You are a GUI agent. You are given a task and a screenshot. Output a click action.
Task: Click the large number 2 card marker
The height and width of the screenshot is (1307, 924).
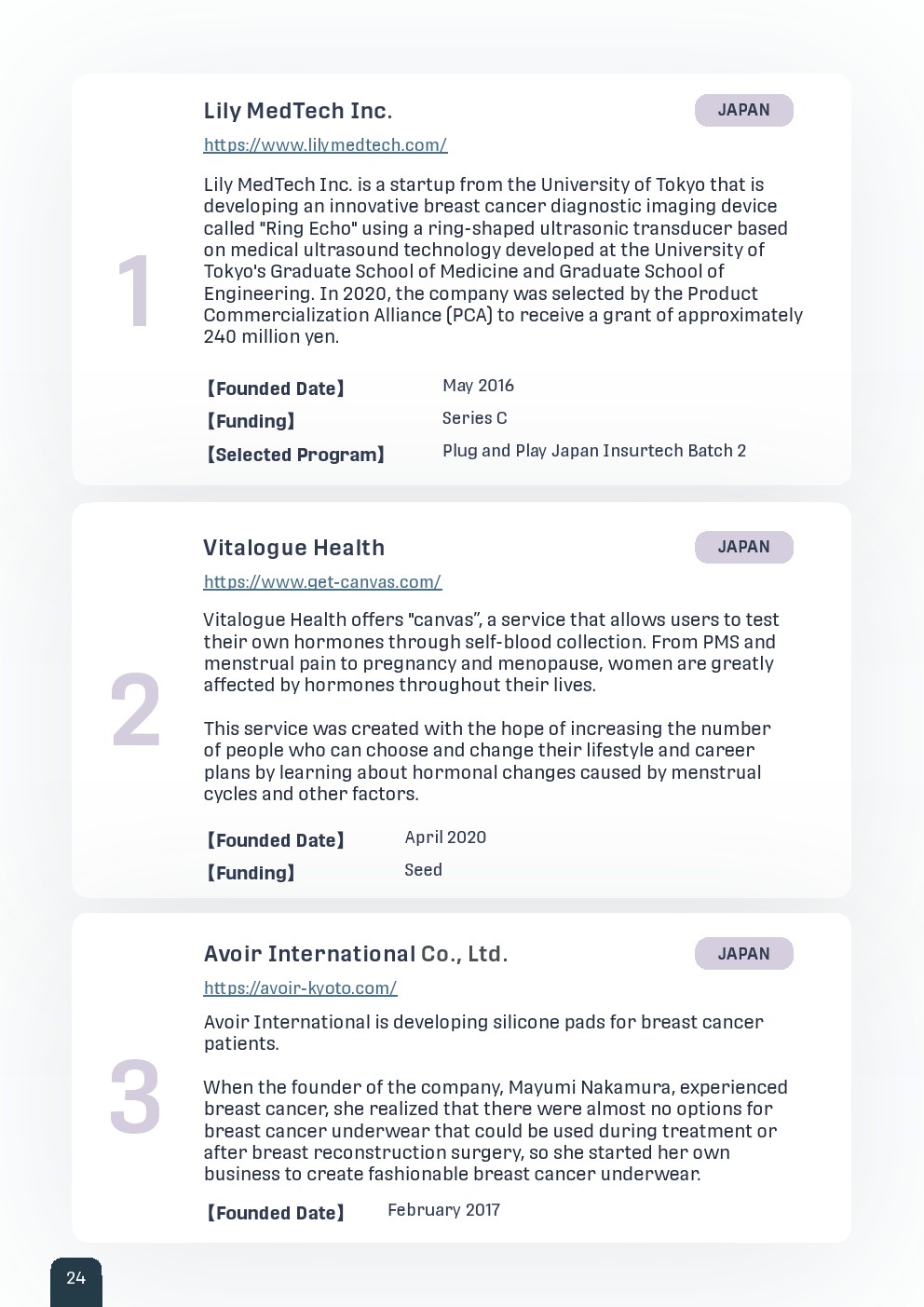(x=135, y=711)
